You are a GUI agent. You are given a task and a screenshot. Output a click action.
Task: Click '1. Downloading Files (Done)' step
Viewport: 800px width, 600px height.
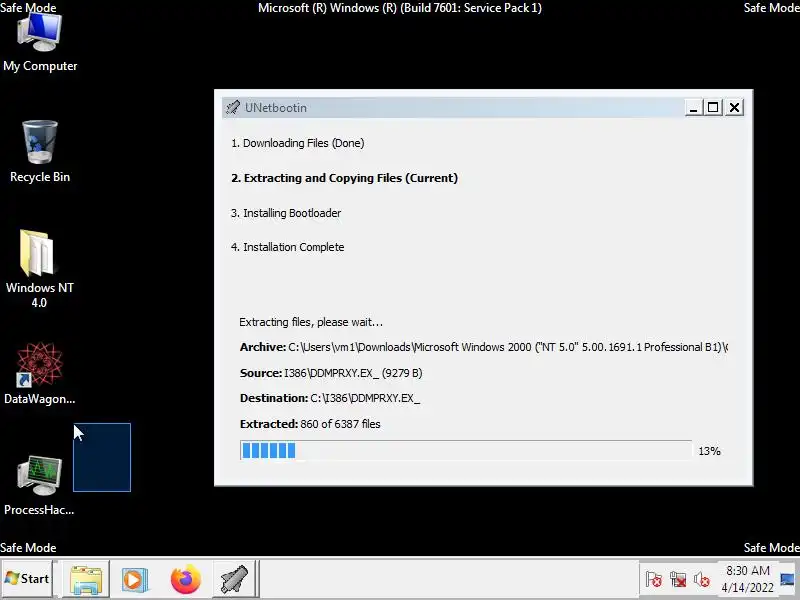tap(297, 143)
